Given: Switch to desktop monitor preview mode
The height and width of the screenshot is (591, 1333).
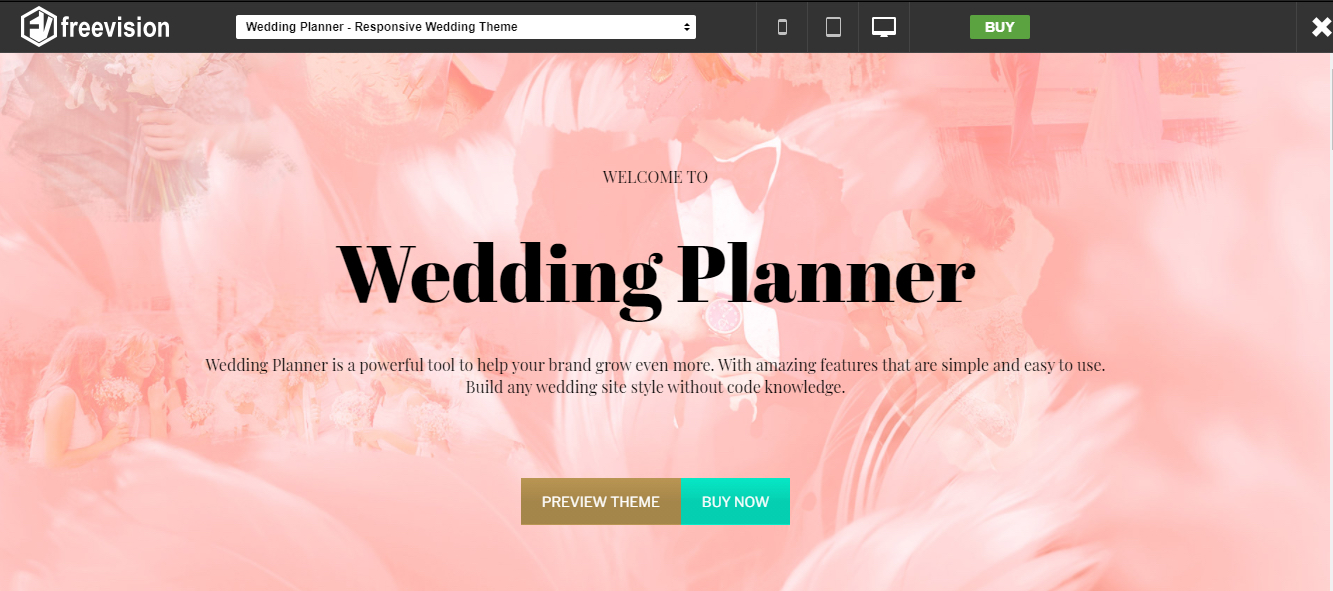Looking at the screenshot, I should 884,26.
